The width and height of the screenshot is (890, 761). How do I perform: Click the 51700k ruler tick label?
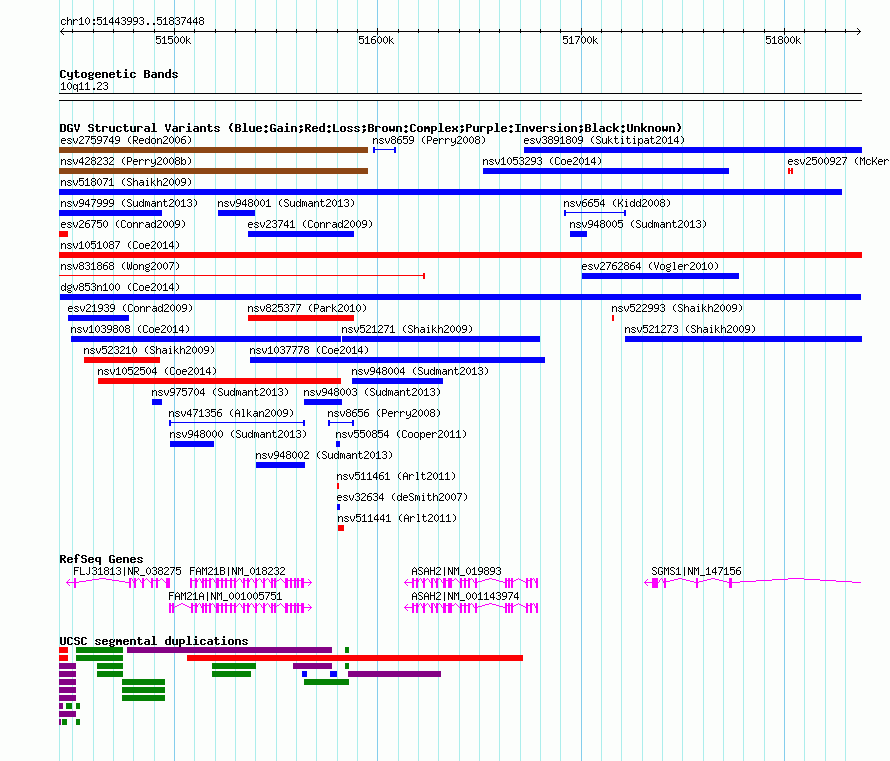[580, 40]
